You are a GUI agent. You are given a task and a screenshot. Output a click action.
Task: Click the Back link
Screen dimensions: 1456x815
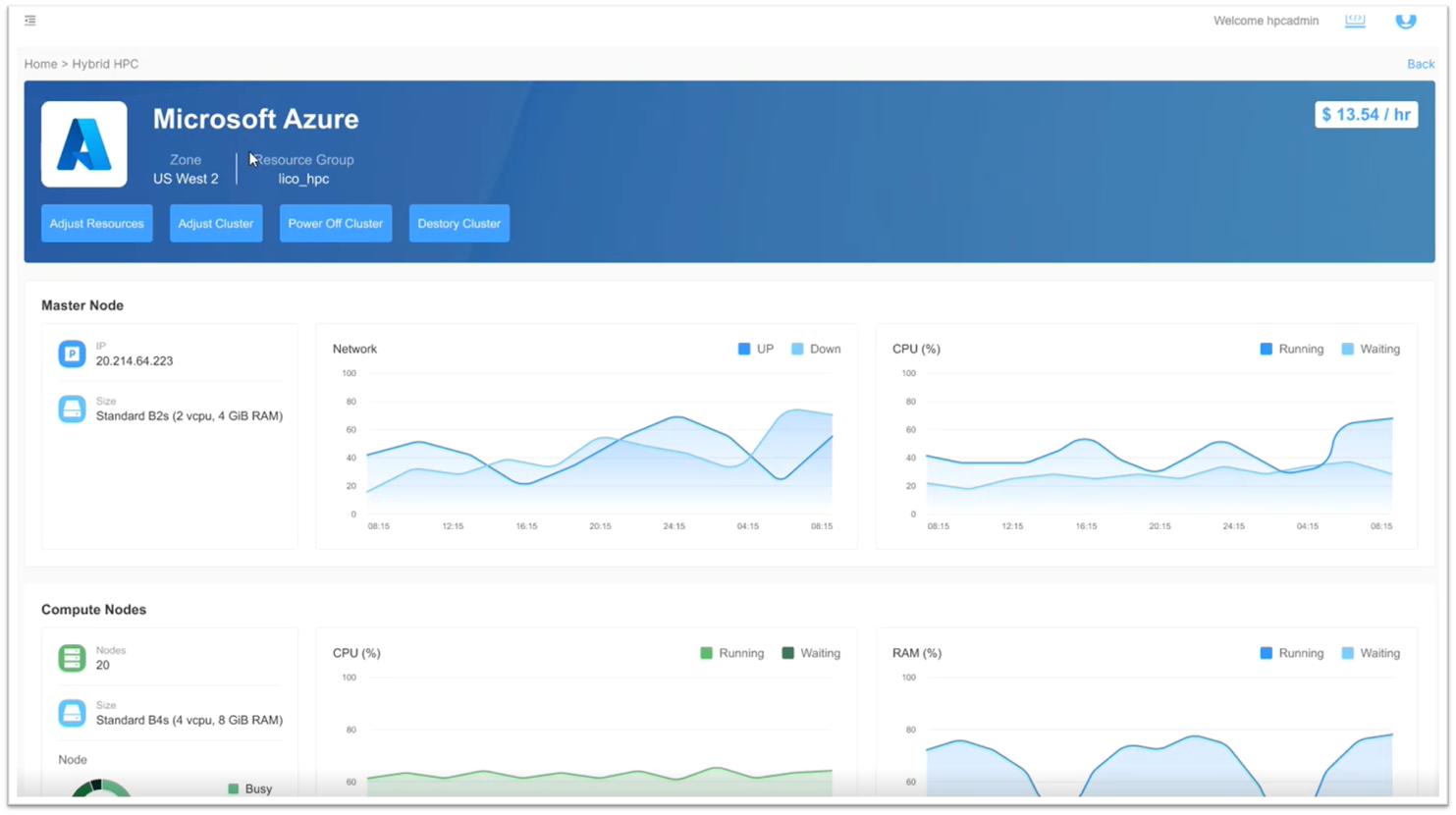1420,64
